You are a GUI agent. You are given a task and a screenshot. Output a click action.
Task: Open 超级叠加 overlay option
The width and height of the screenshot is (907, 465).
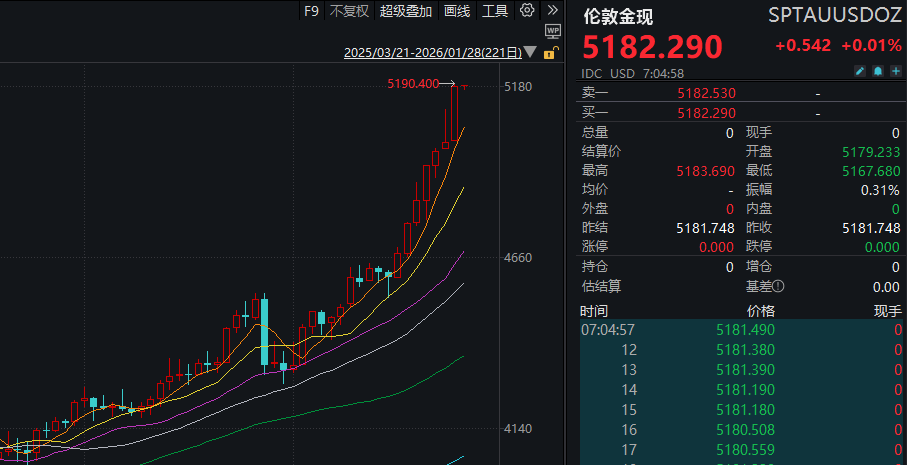point(406,11)
